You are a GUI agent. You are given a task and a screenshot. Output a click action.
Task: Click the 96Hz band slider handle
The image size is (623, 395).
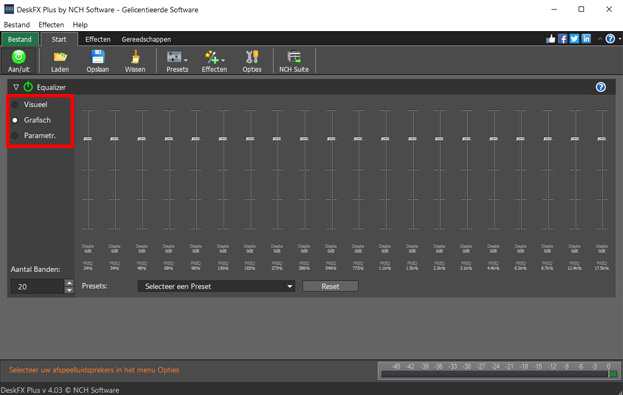pyautogui.click(x=195, y=139)
